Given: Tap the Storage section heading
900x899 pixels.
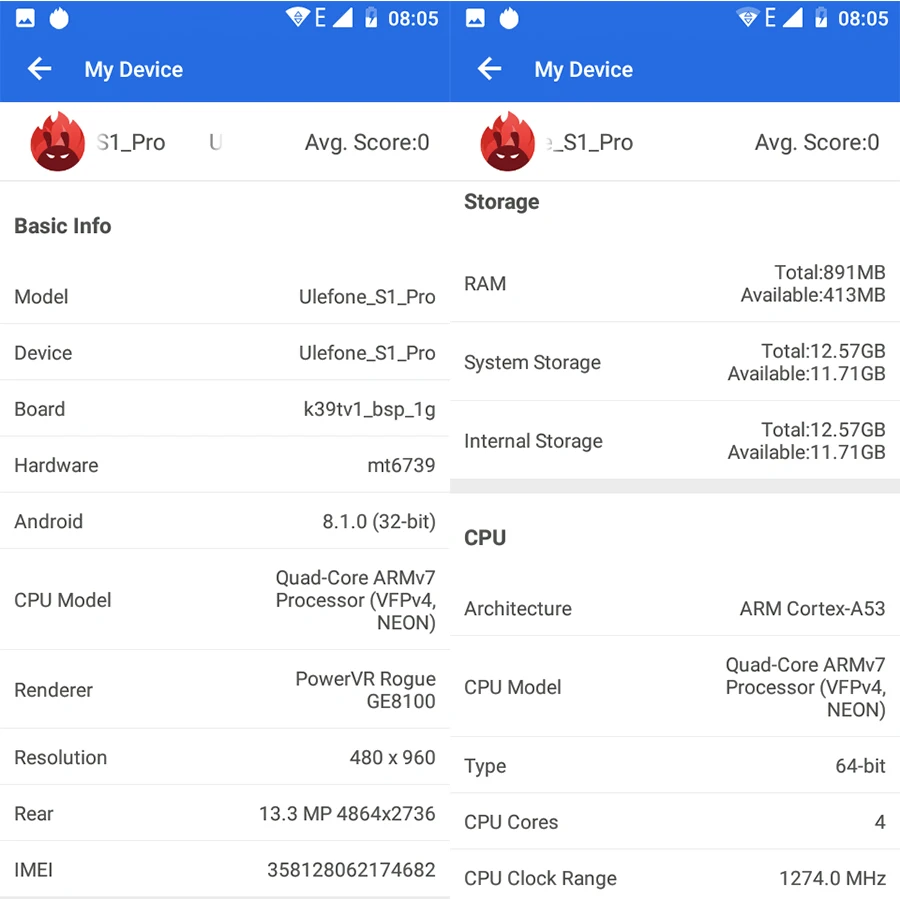Looking at the screenshot, I should click(501, 202).
